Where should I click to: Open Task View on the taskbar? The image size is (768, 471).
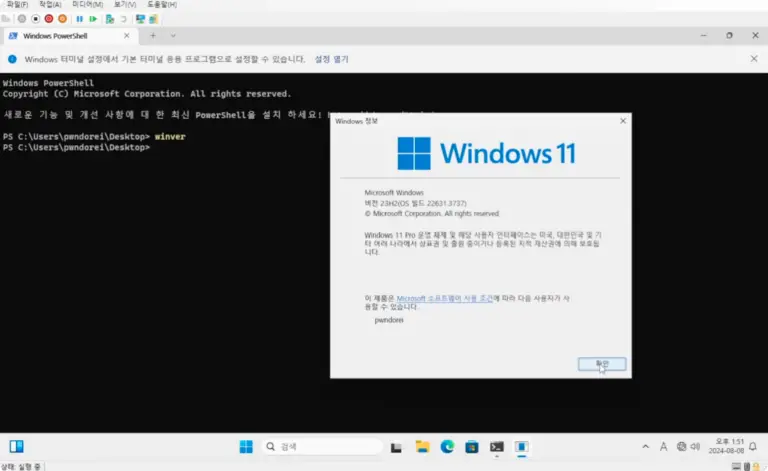pos(396,447)
